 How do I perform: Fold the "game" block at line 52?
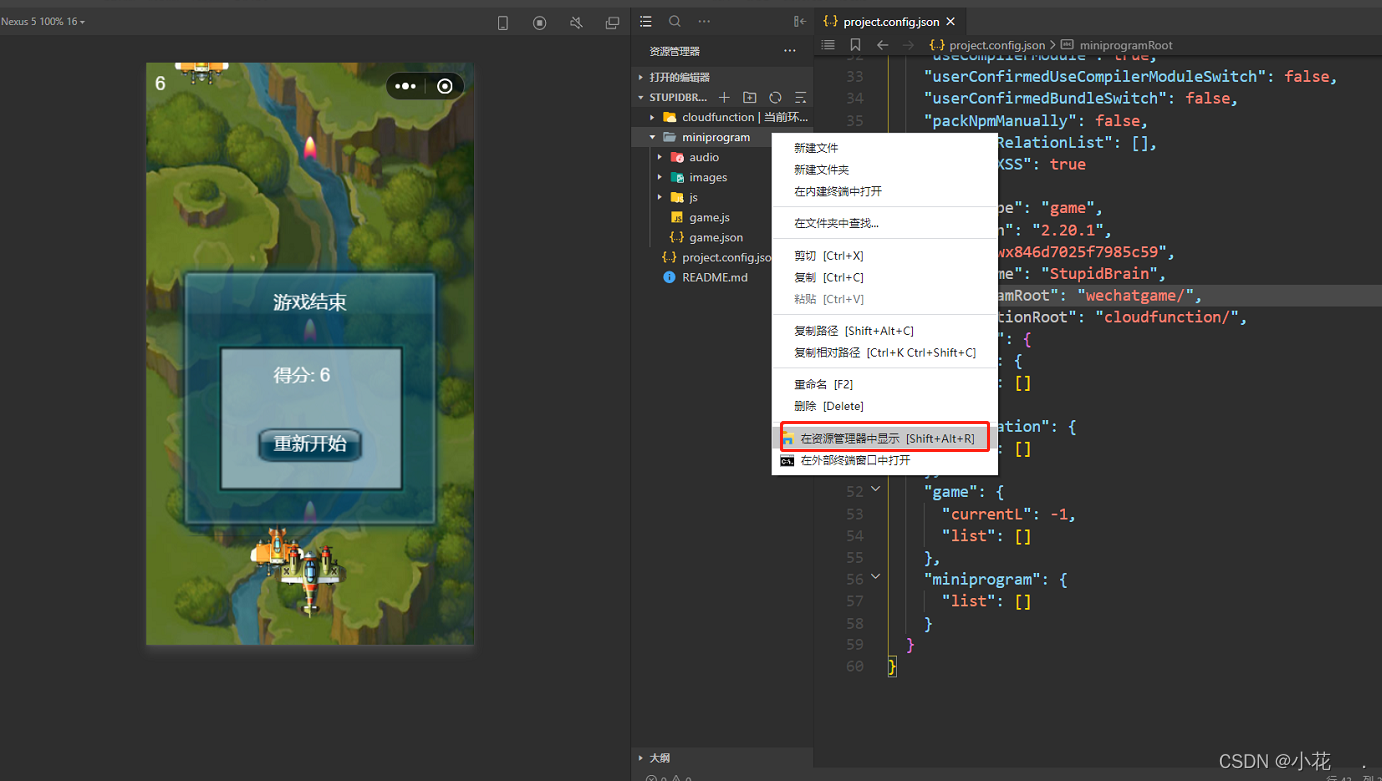876,490
